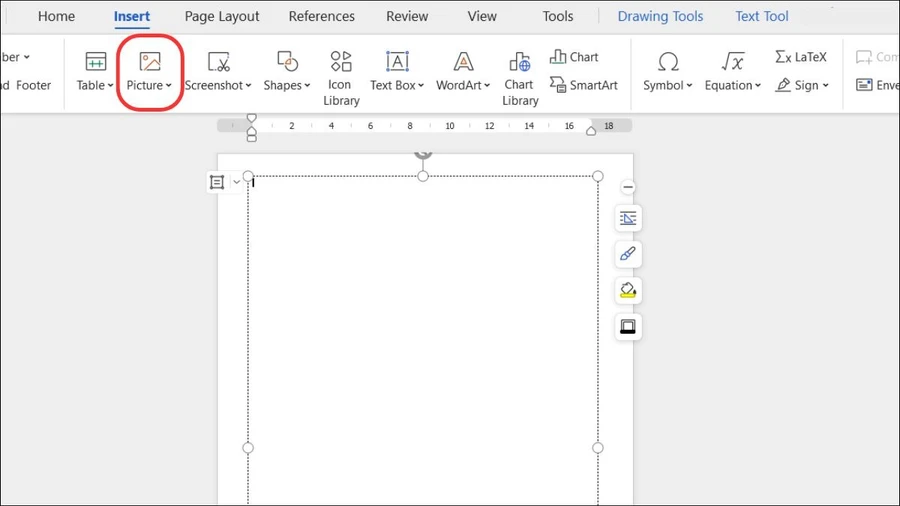Click the shape outline icon on floating toolbar

(628, 326)
